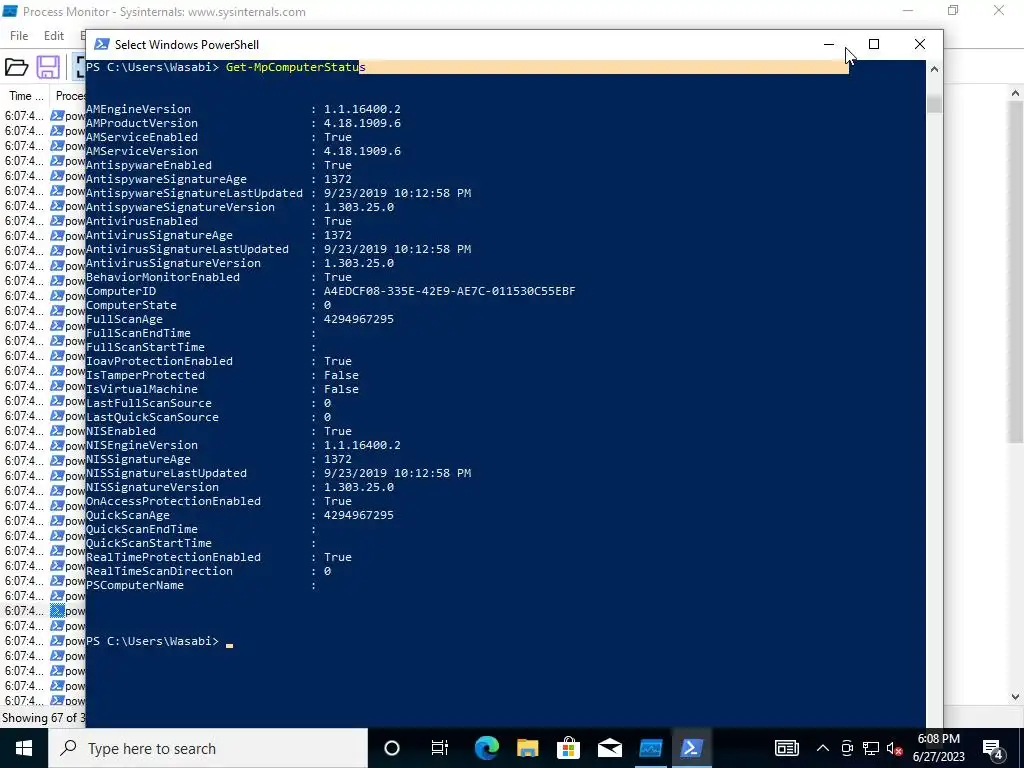Click the IsTamperProtected line
The width and height of the screenshot is (1024, 768).
coord(222,376)
